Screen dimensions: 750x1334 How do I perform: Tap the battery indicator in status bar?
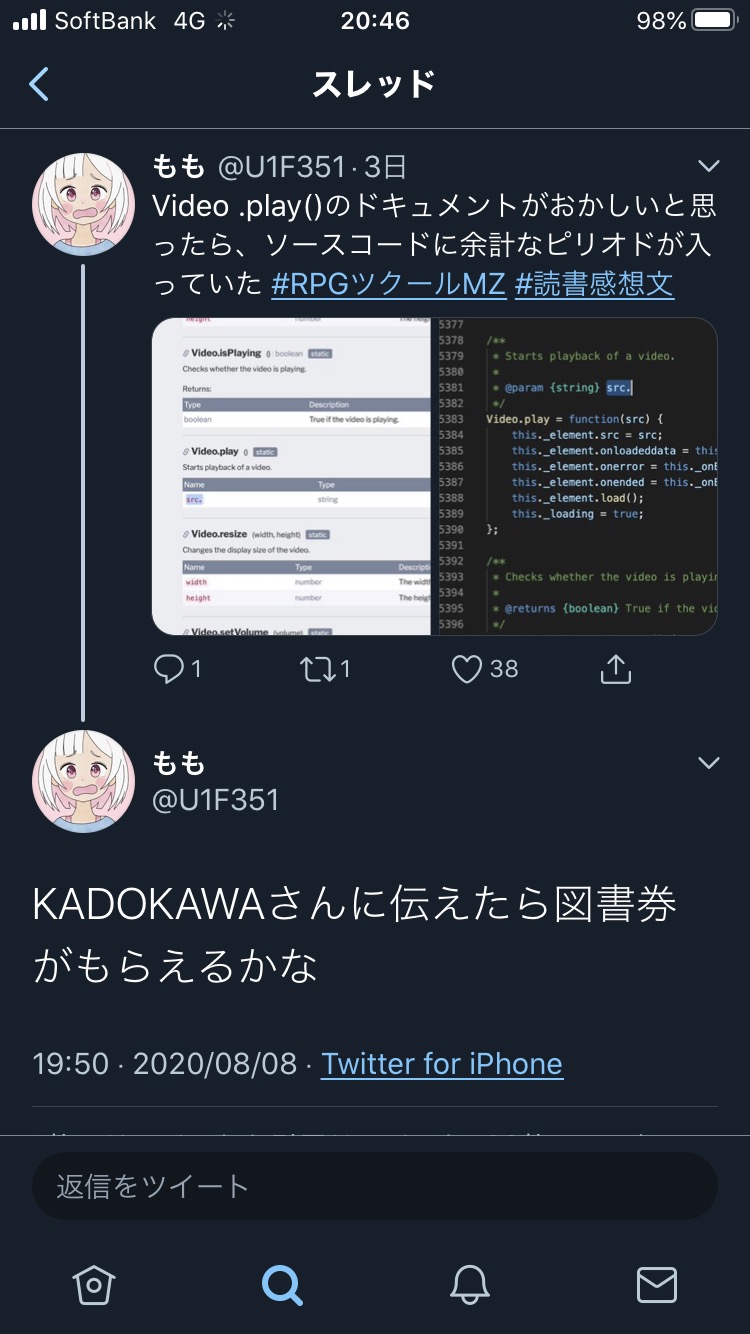714,21
